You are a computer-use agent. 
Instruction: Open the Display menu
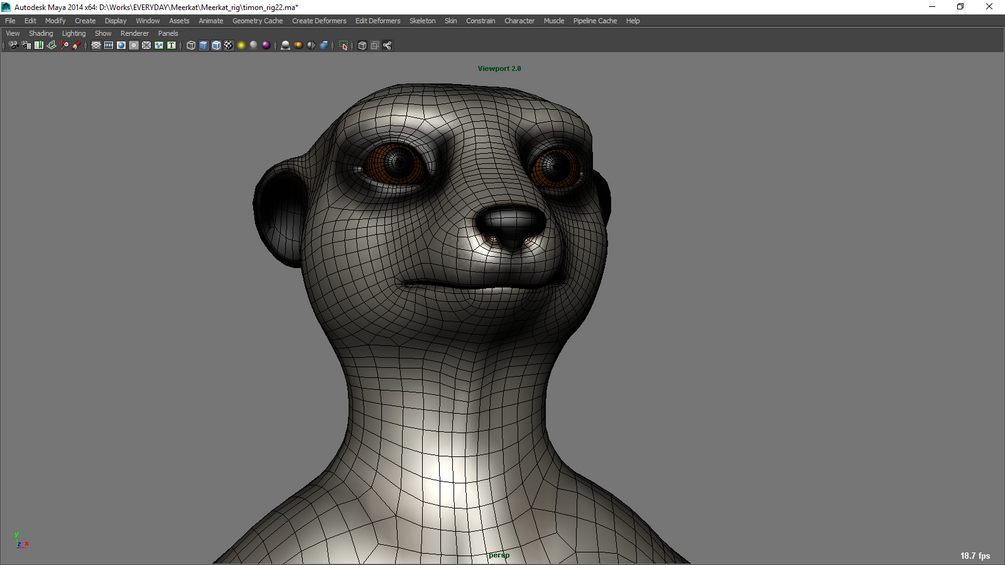coord(115,20)
